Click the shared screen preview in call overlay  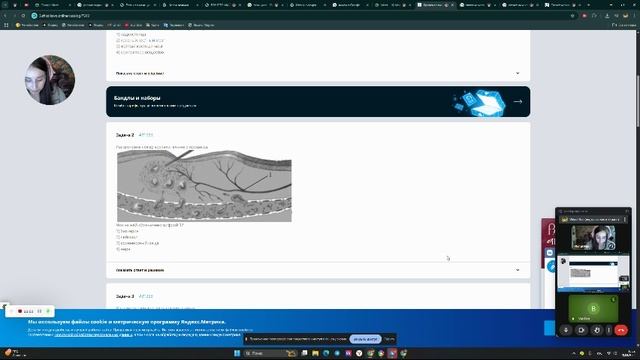(593, 273)
